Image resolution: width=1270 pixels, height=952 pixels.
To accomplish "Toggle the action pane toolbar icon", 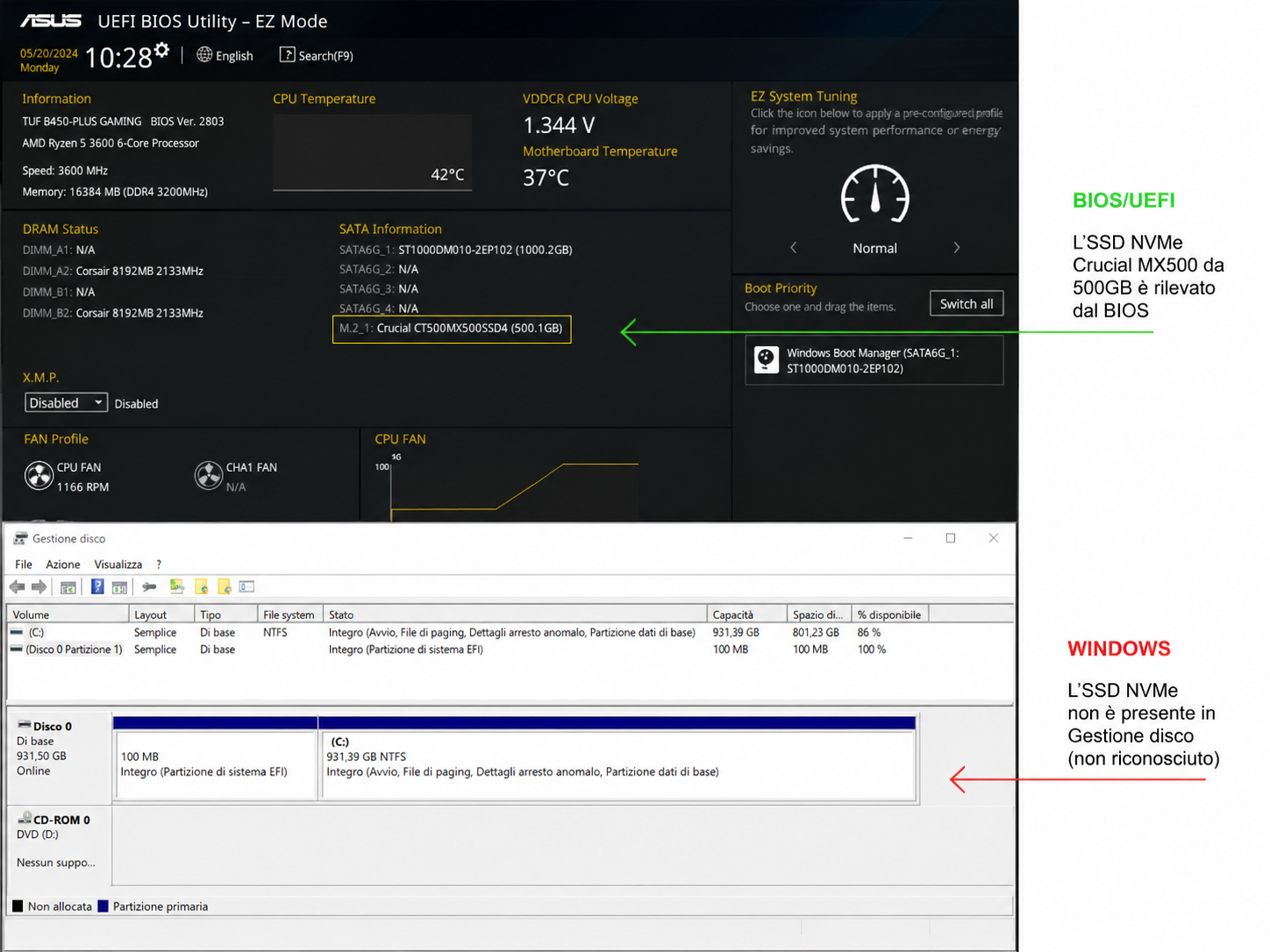I will pyautogui.click(x=120, y=587).
